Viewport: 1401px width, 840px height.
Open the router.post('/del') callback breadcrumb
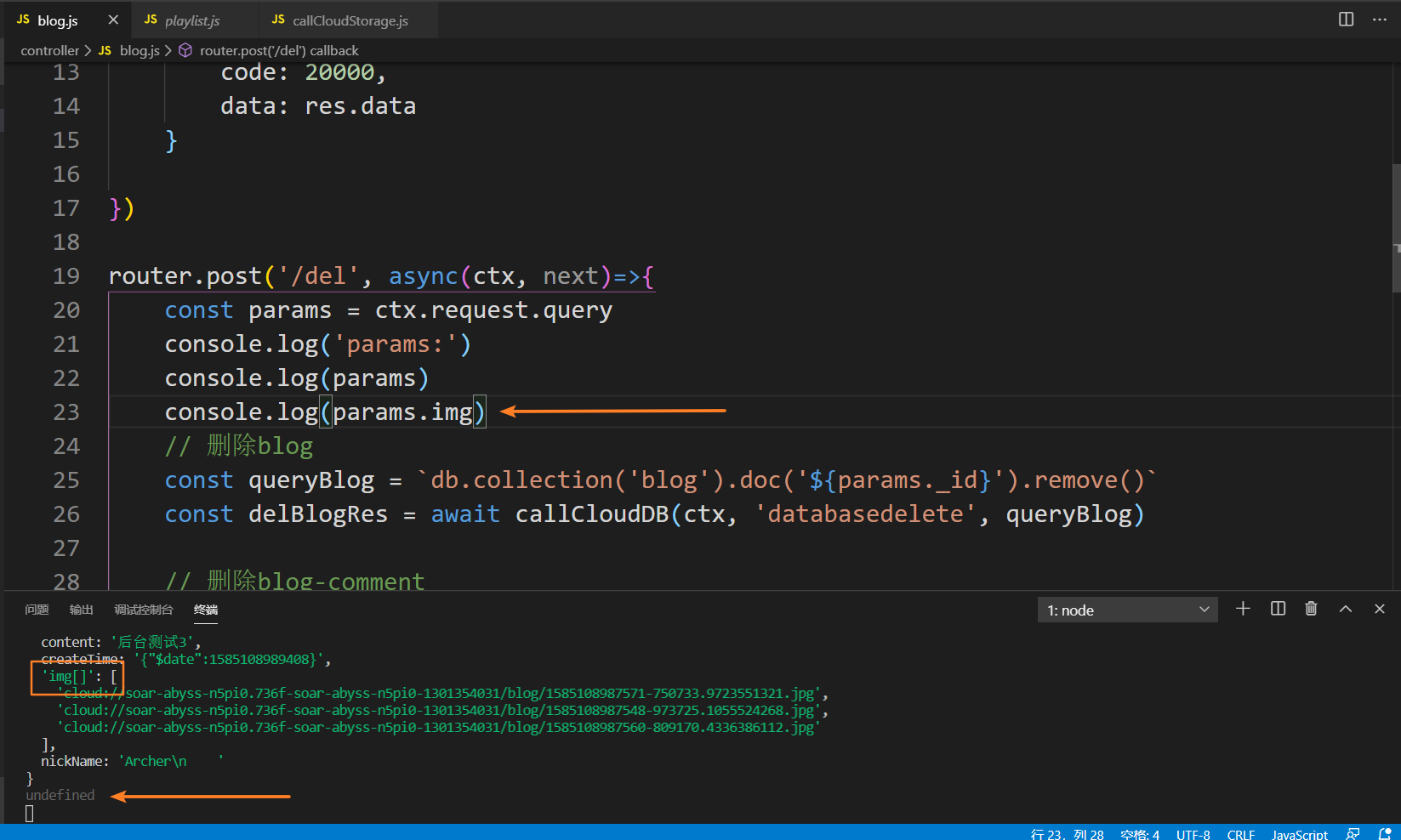[279, 51]
